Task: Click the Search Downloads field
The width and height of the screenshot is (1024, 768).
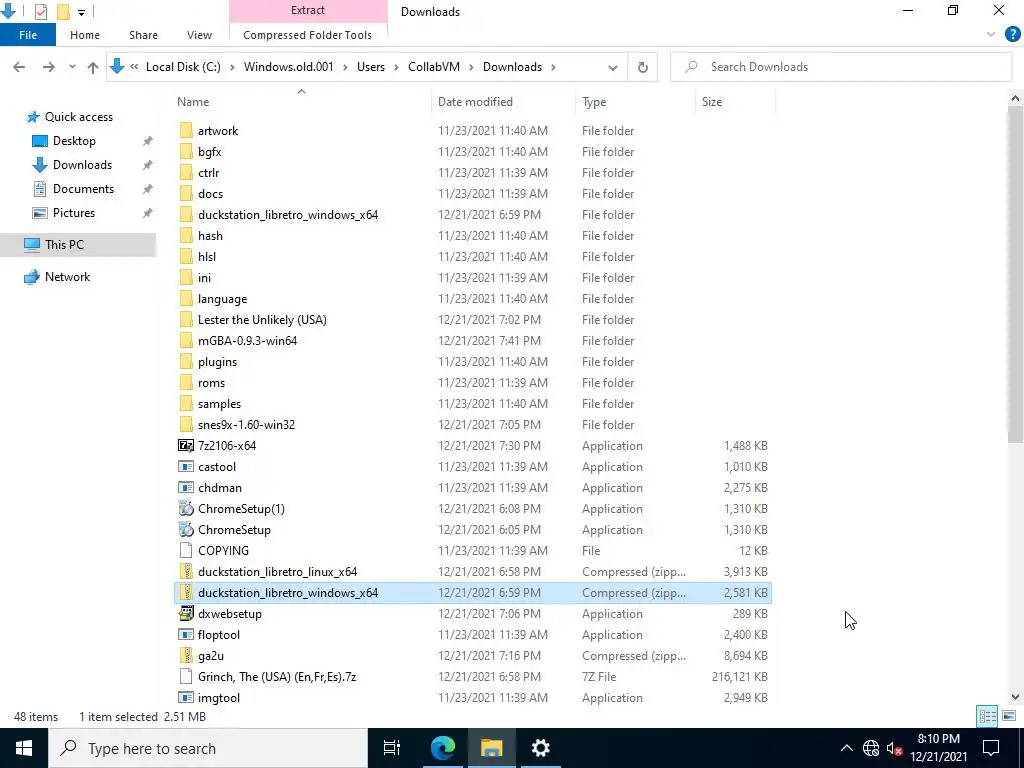Action: (x=841, y=67)
